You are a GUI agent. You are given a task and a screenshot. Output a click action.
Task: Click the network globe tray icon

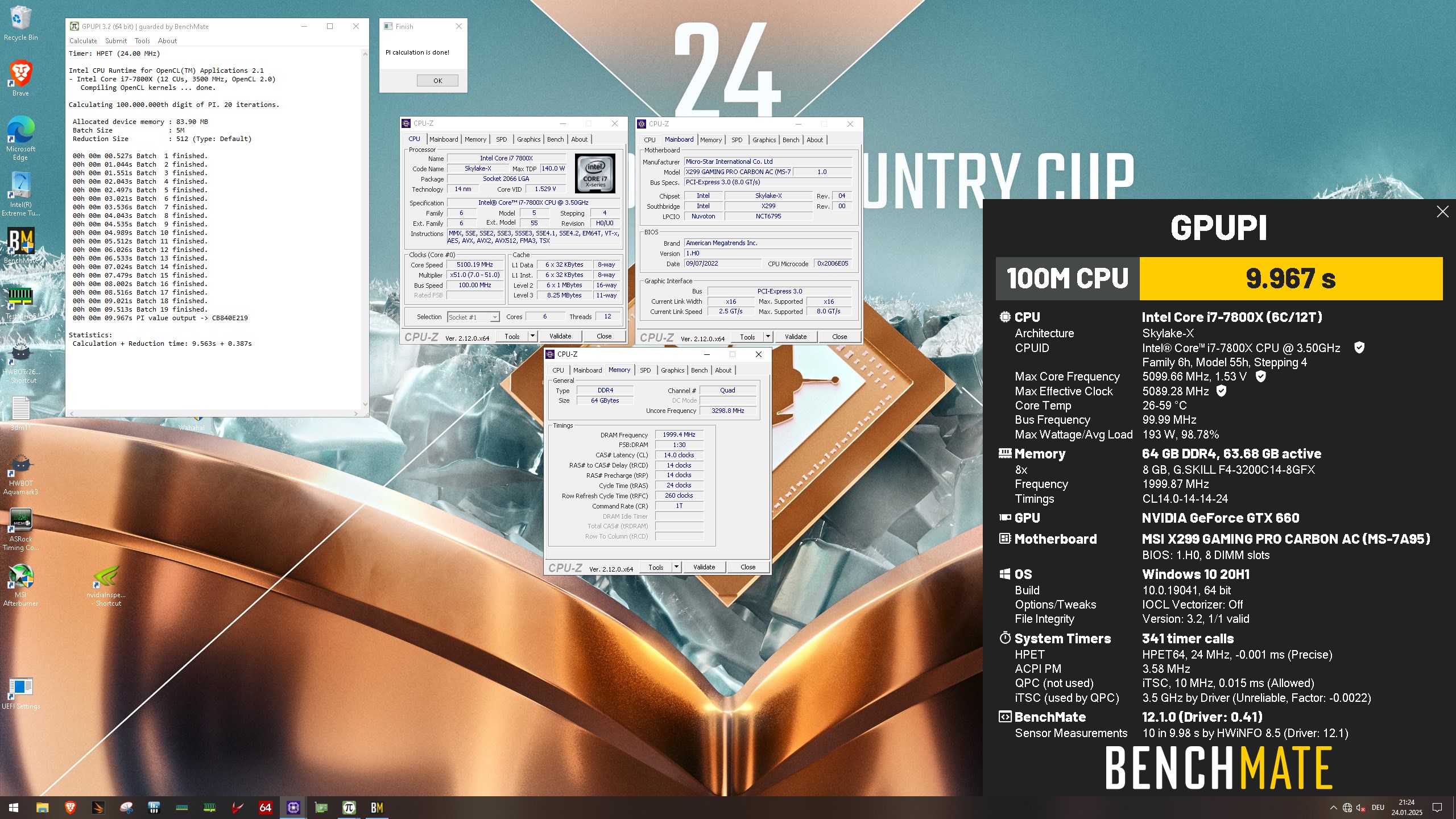[1347, 808]
